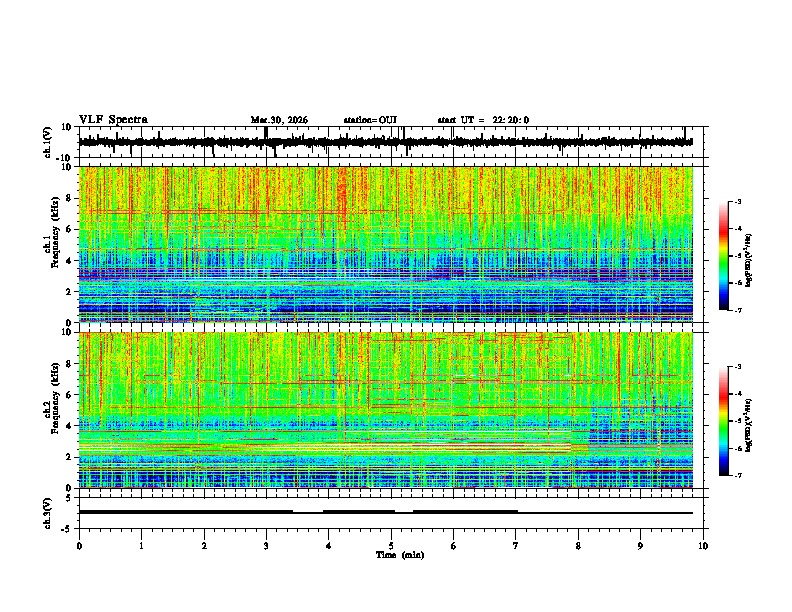
Task: Click the time-axis tick label "5"
Action: (391, 546)
